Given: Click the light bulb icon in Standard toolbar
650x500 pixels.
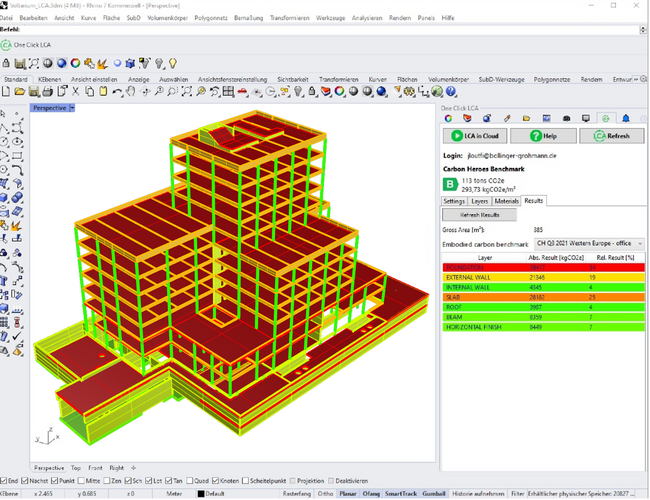Looking at the screenshot, I should (298, 92).
